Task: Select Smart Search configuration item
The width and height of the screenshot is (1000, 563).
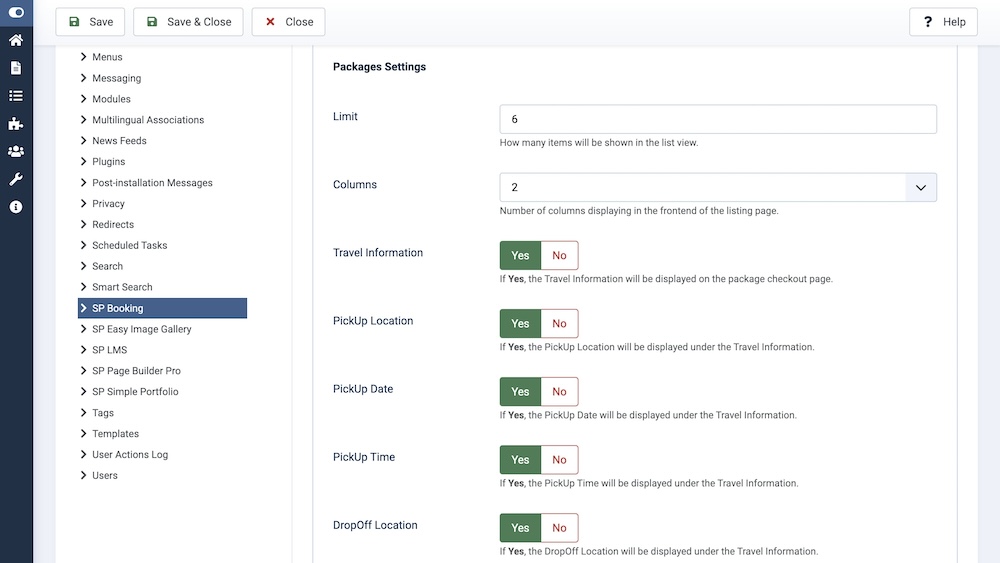Action: click(122, 287)
